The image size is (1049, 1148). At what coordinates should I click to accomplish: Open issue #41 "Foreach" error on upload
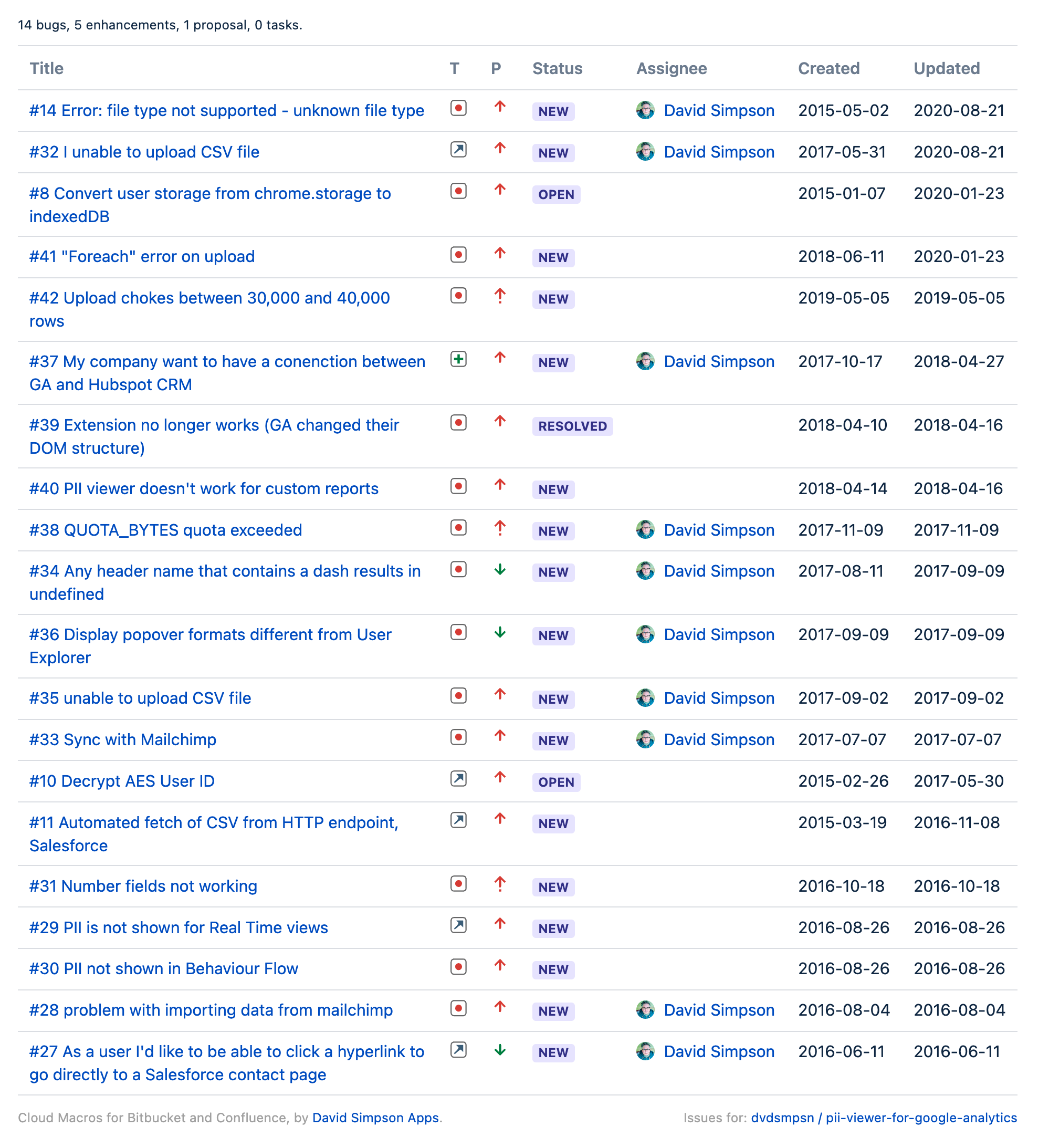click(x=142, y=256)
